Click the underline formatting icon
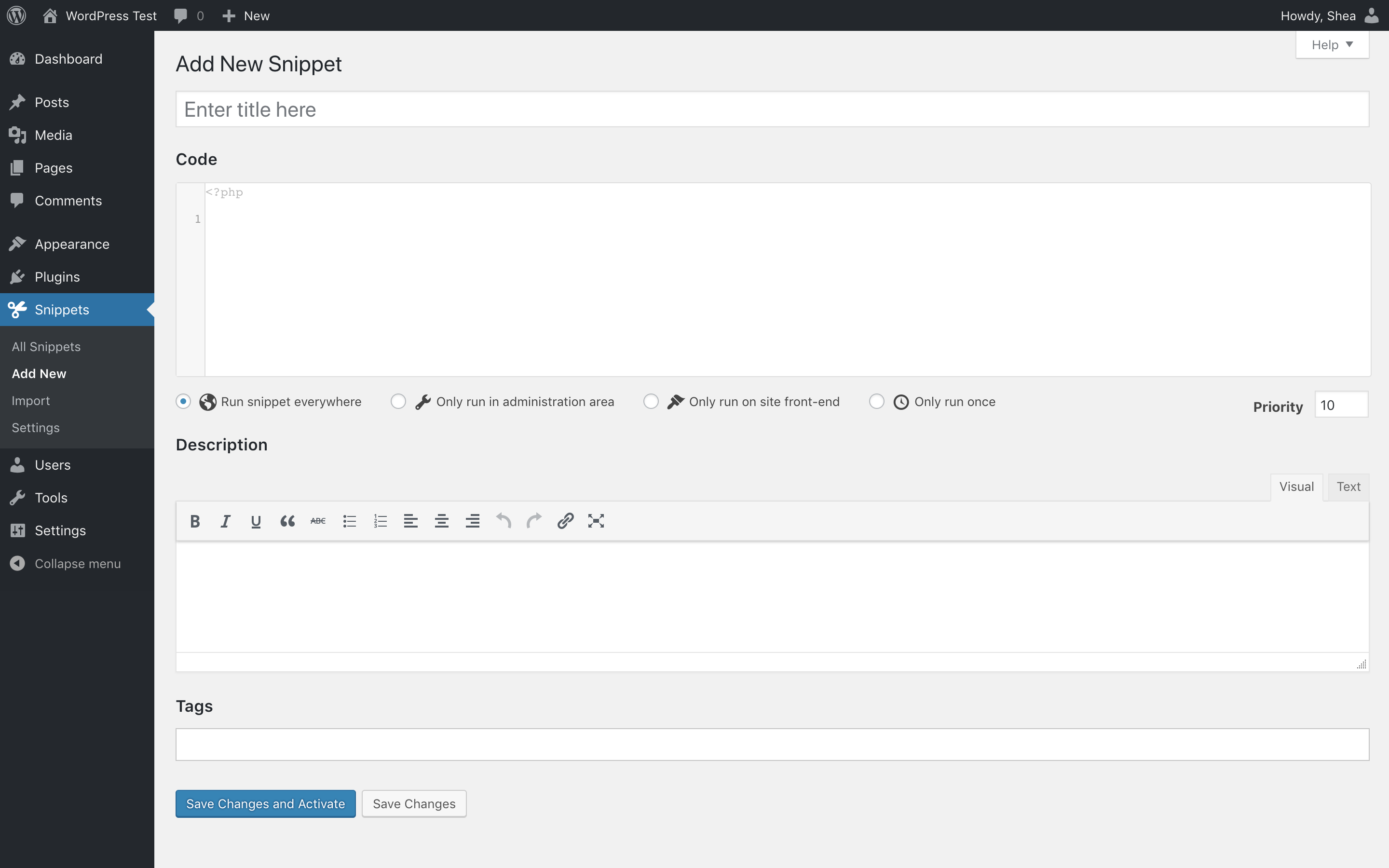The height and width of the screenshot is (868, 1389). point(256,521)
